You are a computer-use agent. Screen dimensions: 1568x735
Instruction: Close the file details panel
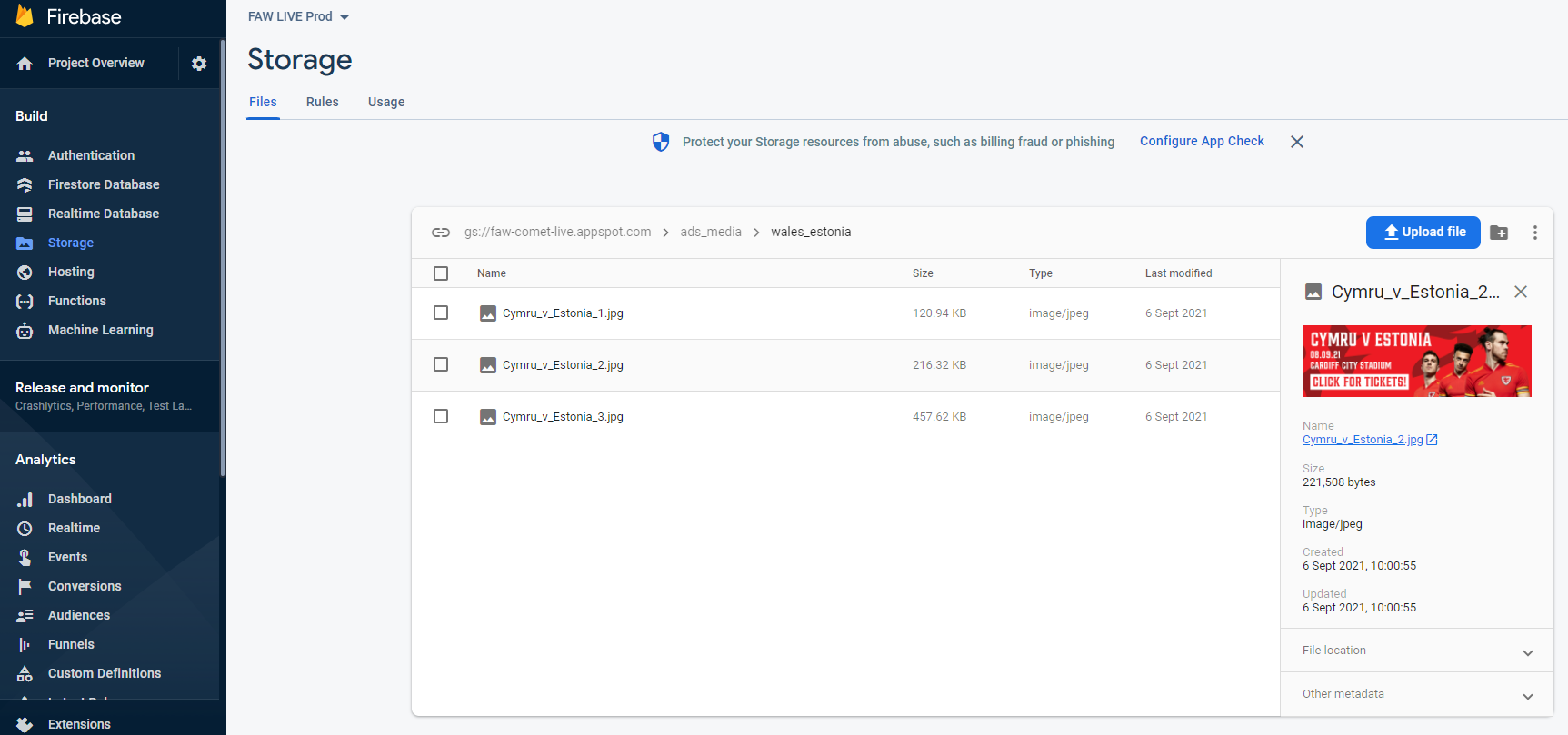(x=1521, y=292)
